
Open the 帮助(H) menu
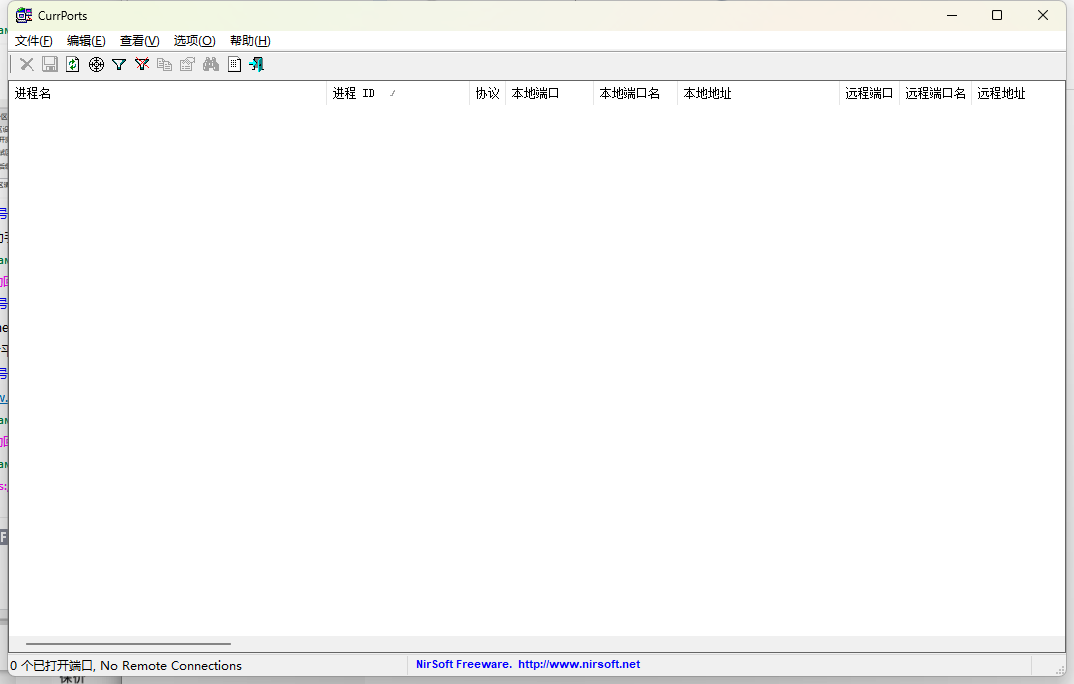[x=250, y=41]
